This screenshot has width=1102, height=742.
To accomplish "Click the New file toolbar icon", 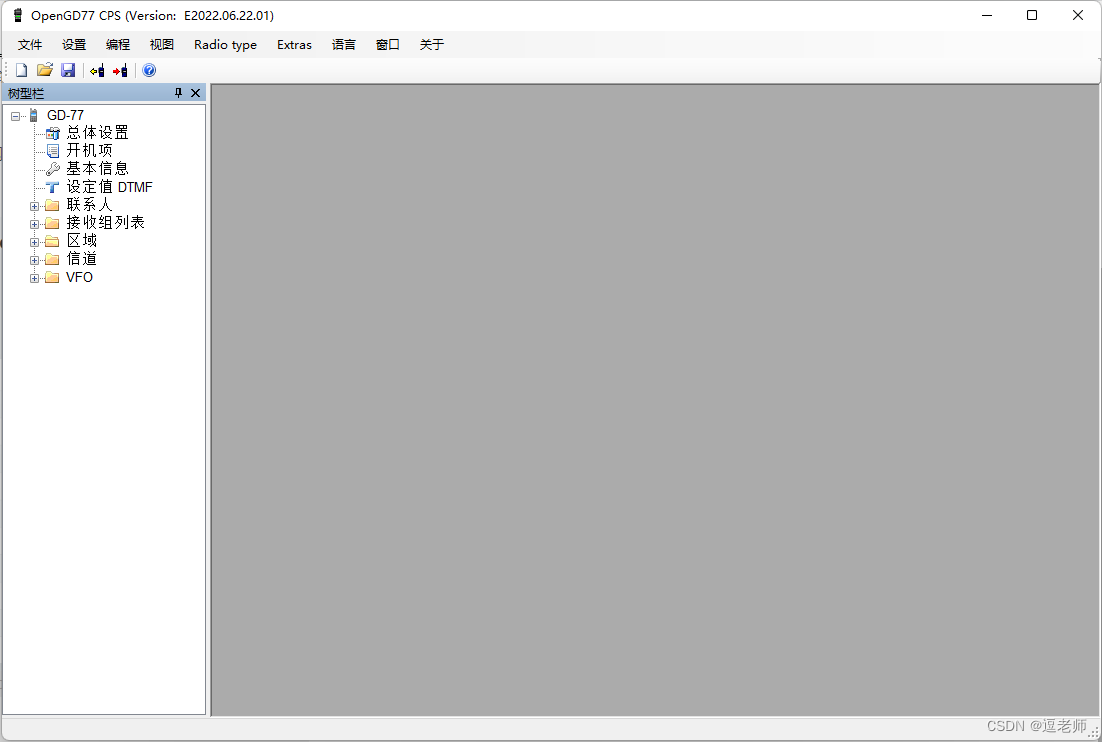I will [22, 70].
